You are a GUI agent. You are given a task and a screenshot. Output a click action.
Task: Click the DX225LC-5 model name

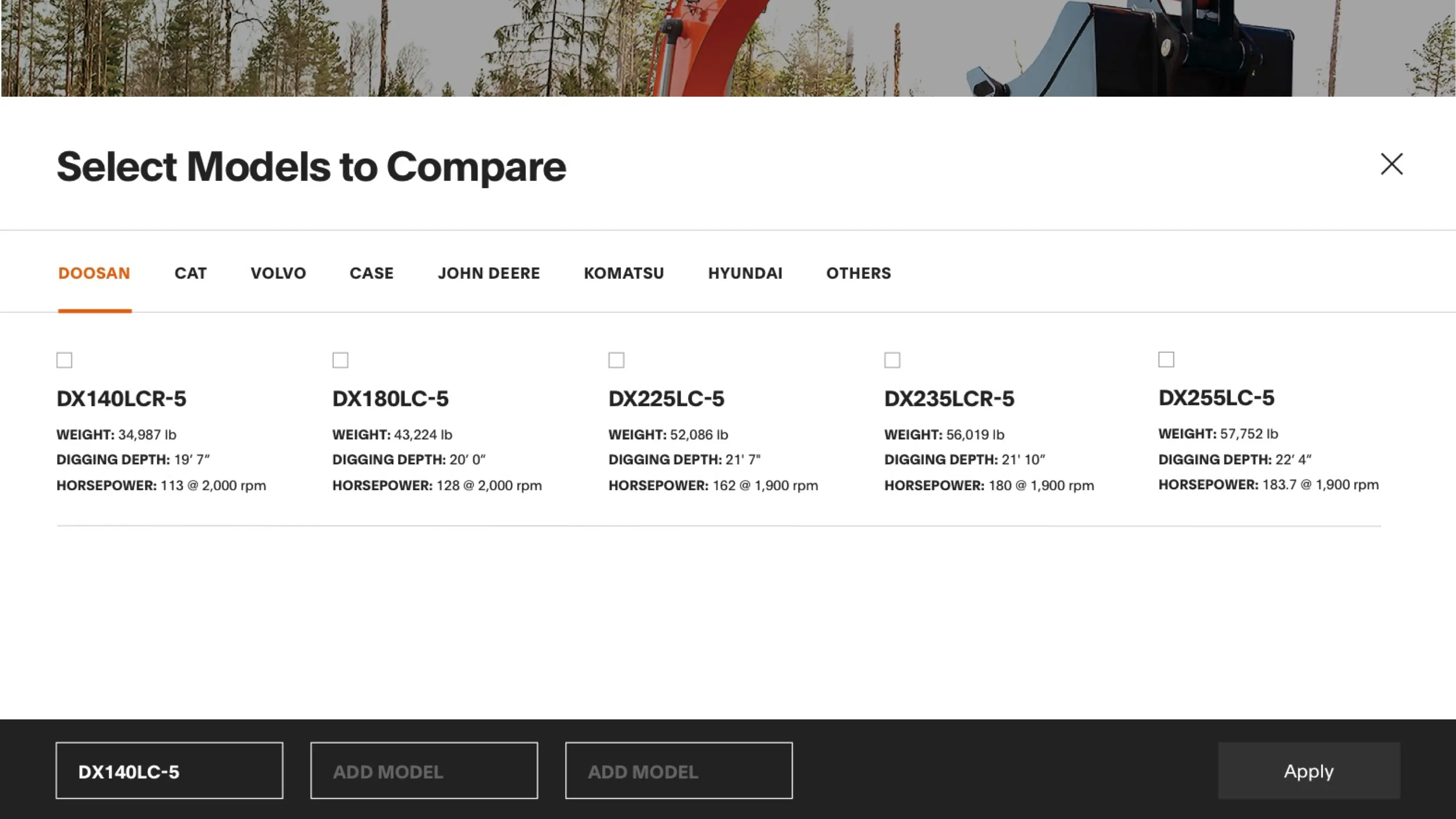click(666, 399)
